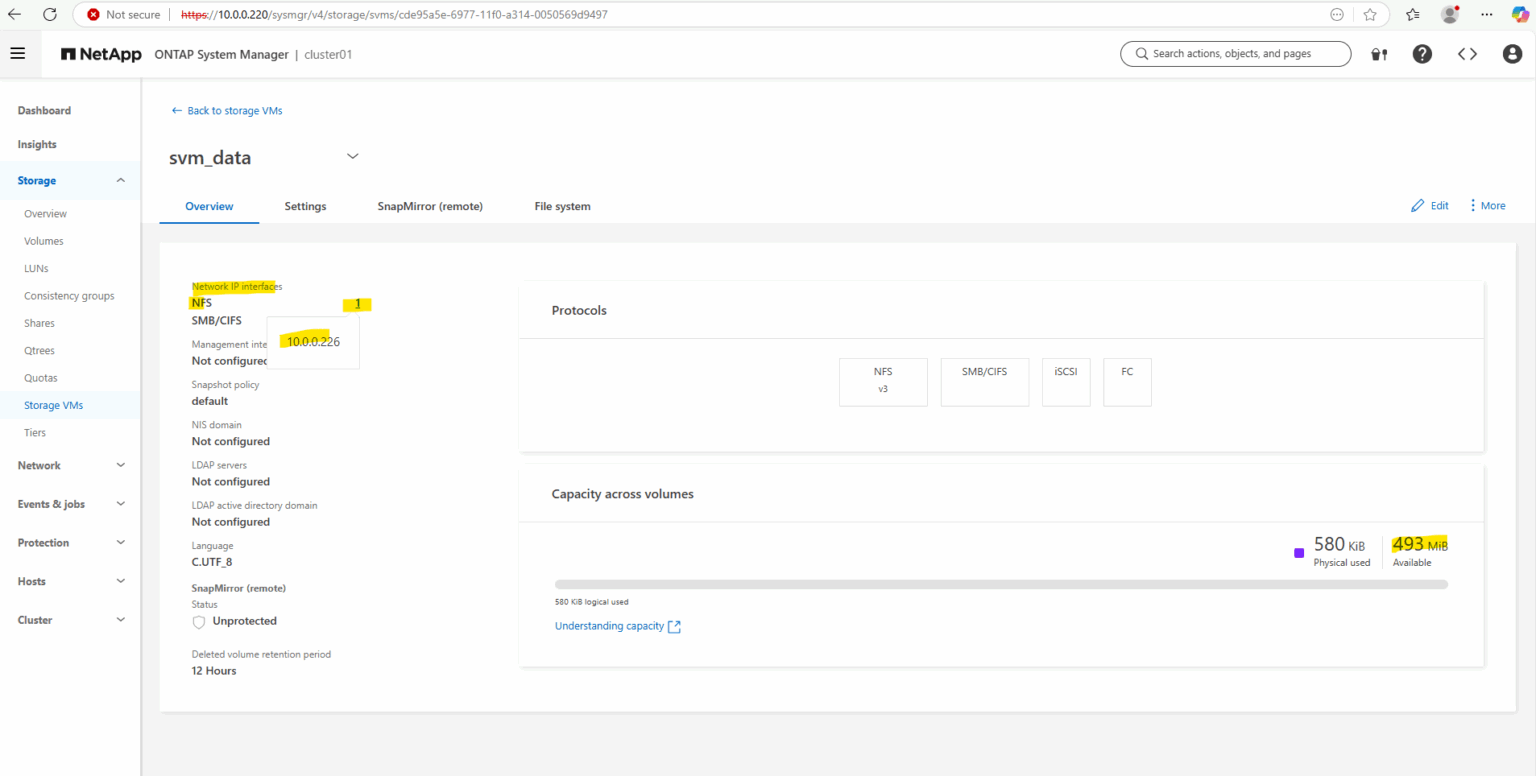Open Quotas in the sidebar
1536x776 pixels.
pos(41,378)
